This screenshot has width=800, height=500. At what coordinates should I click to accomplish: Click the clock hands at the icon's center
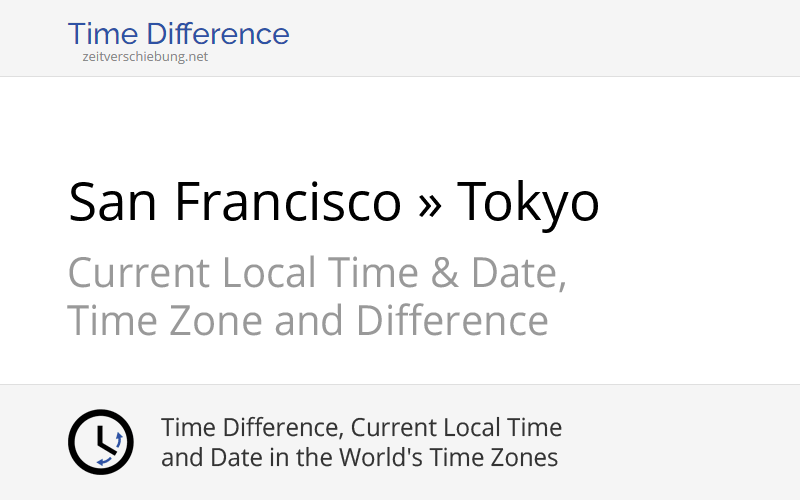click(x=98, y=441)
